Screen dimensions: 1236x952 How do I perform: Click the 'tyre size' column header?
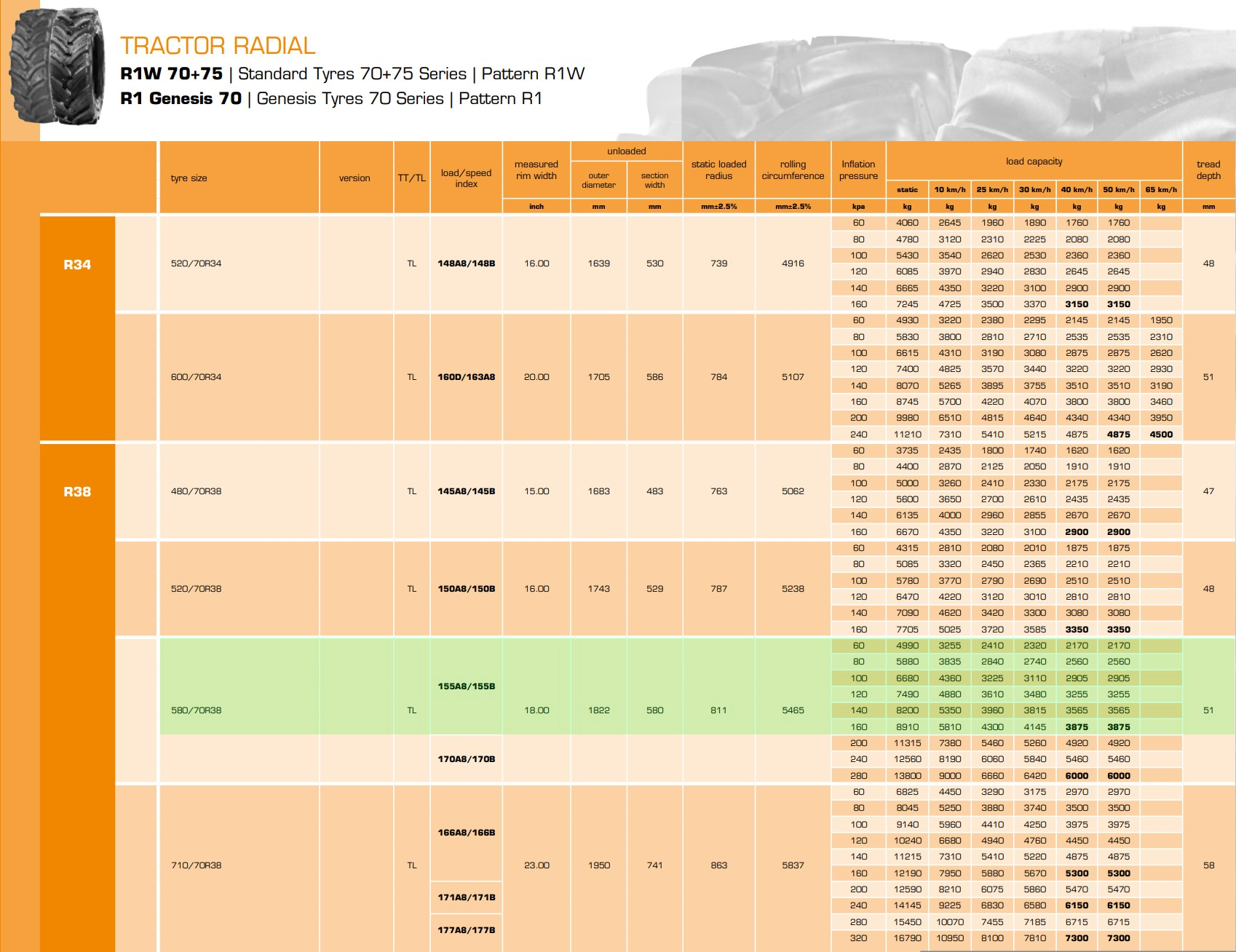tap(189, 178)
